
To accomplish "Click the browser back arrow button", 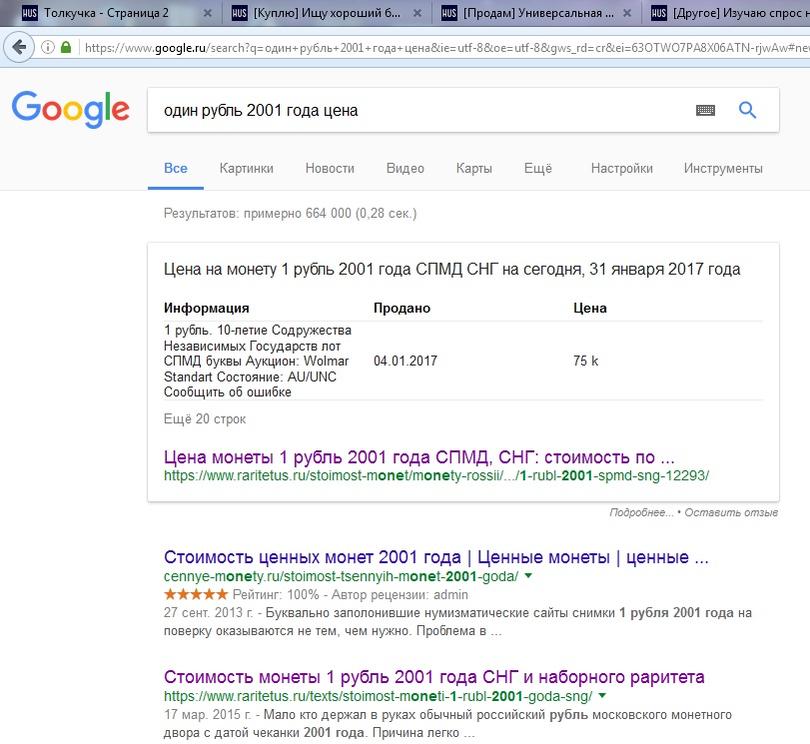I will (19, 48).
